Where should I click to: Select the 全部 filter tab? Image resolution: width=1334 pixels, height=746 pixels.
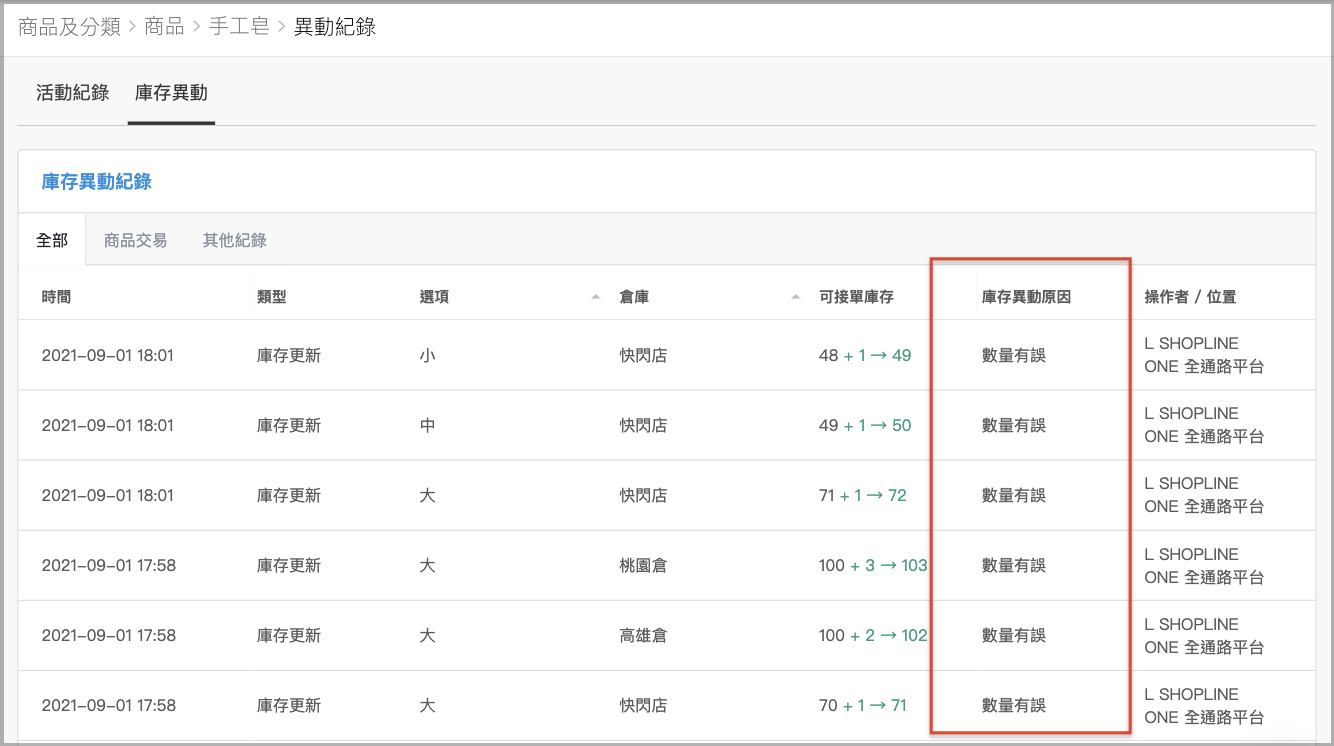click(x=52, y=240)
